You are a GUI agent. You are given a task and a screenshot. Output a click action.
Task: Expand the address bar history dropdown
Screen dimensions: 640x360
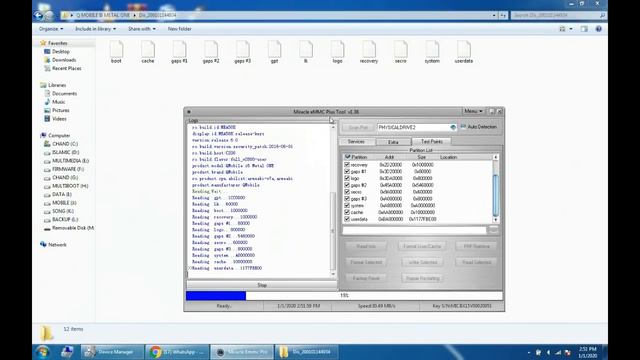pyautogui.click(x=494, y=15)
